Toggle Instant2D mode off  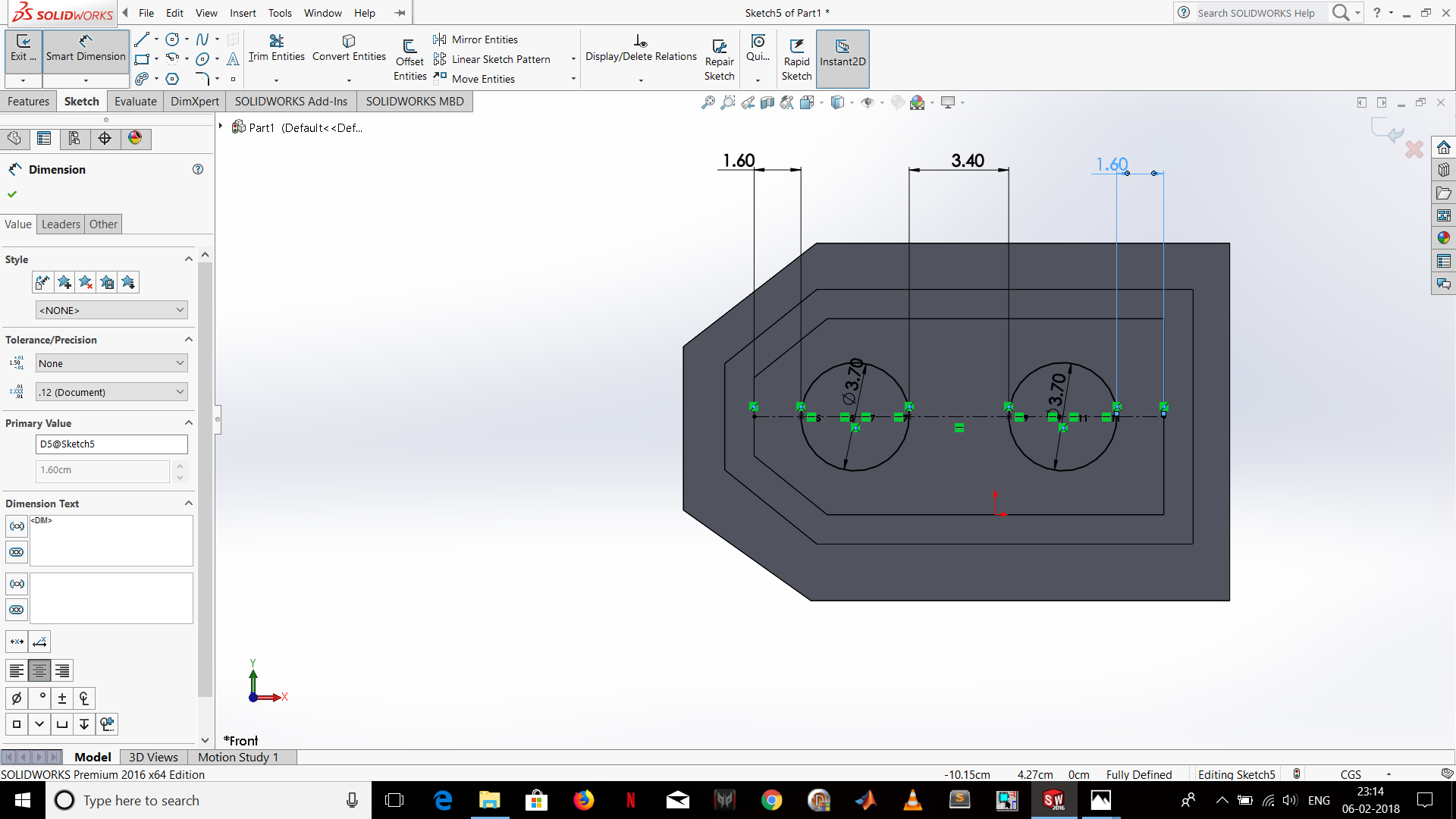tap(843, 58)
